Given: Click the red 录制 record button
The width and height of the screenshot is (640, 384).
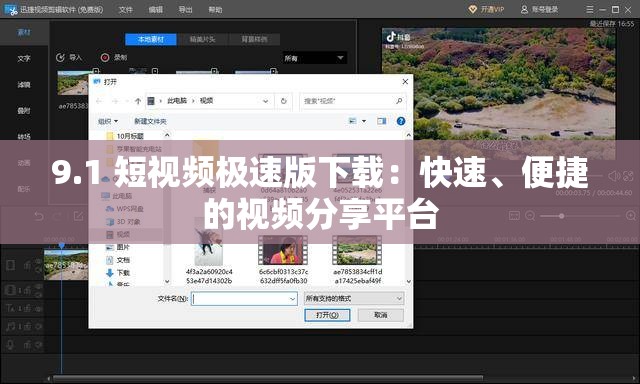Looking at the screenshot, I should tap(114, 58).
